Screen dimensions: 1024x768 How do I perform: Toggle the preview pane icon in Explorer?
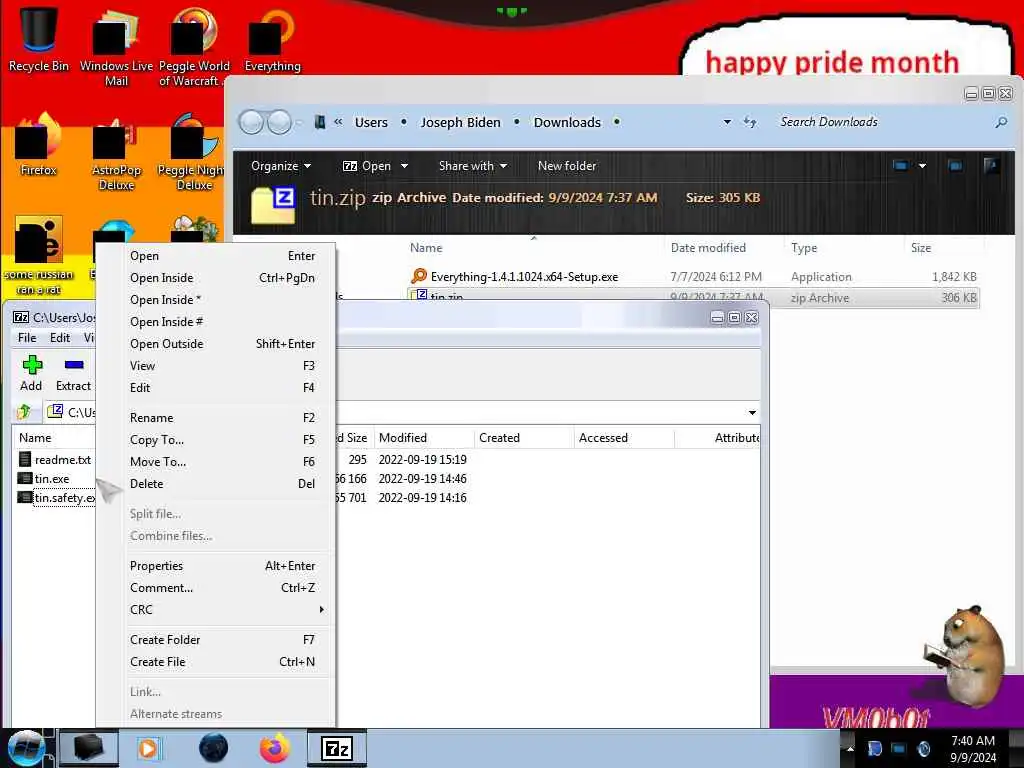click(955, 166)
